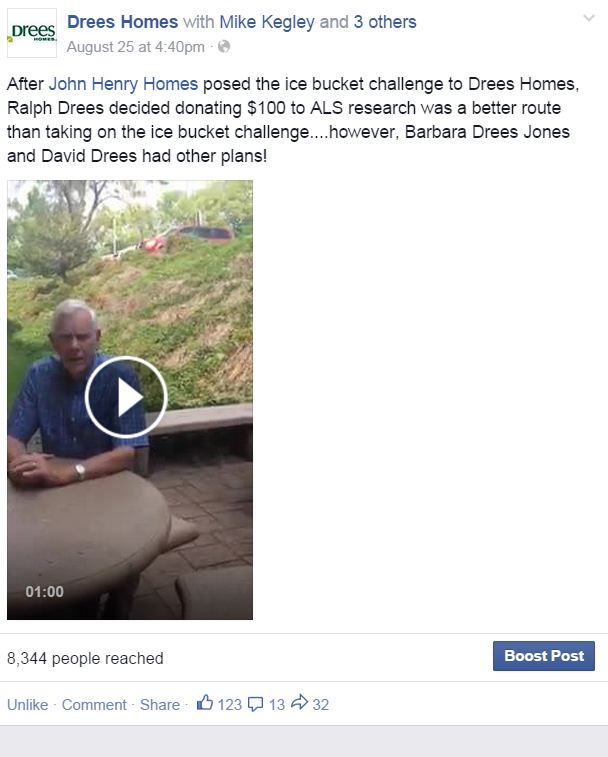Show the 3 others tagged
This screenshot has width=608, height=757.
385,22
